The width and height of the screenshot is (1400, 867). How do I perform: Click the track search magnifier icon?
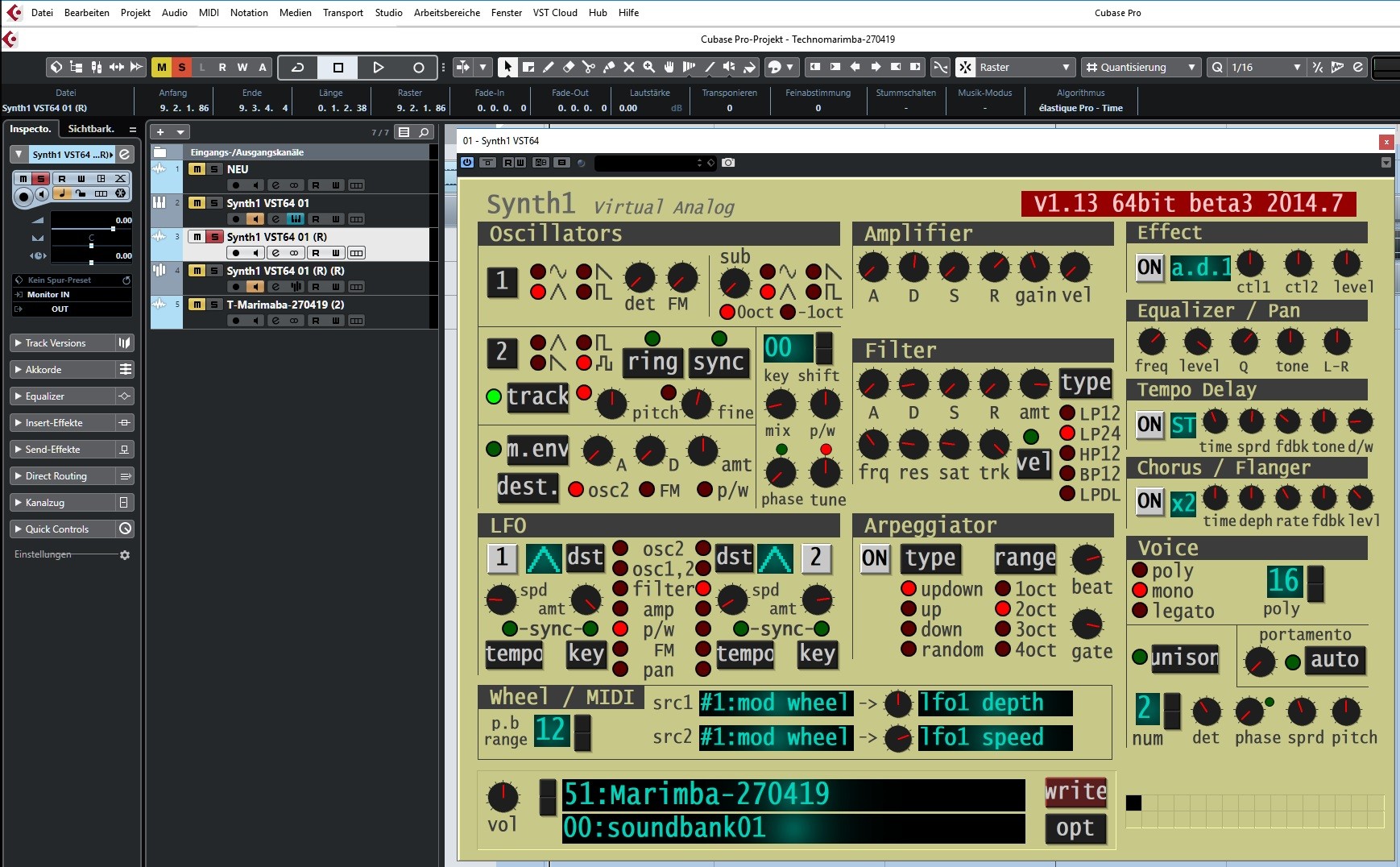424,132
